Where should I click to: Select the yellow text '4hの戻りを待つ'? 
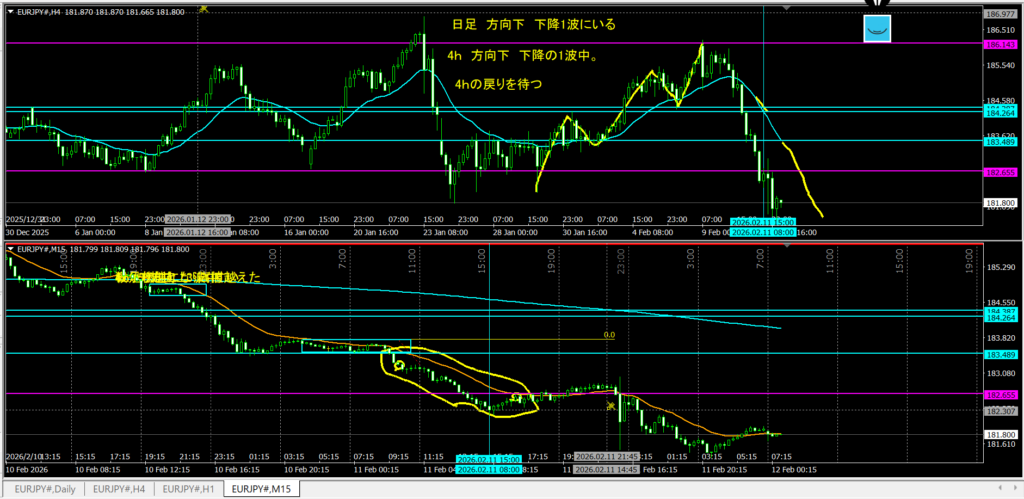pyautogui.click(x=498, y=85)
